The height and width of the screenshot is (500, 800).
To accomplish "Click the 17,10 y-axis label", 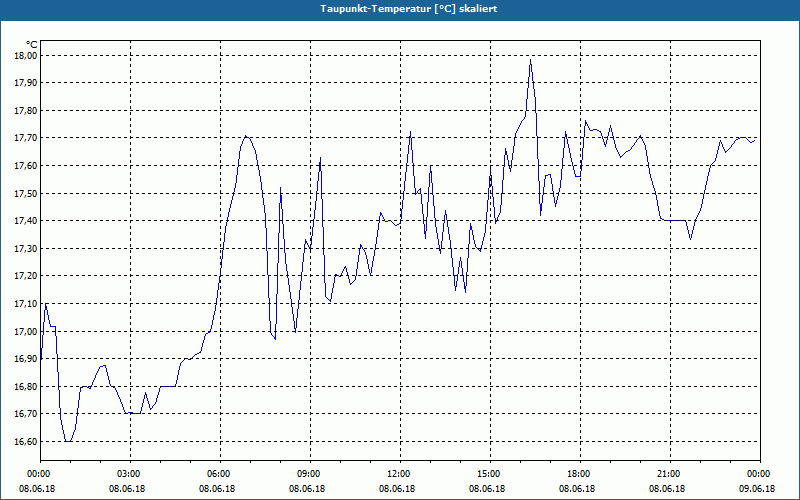I will [x=24, y=304].
